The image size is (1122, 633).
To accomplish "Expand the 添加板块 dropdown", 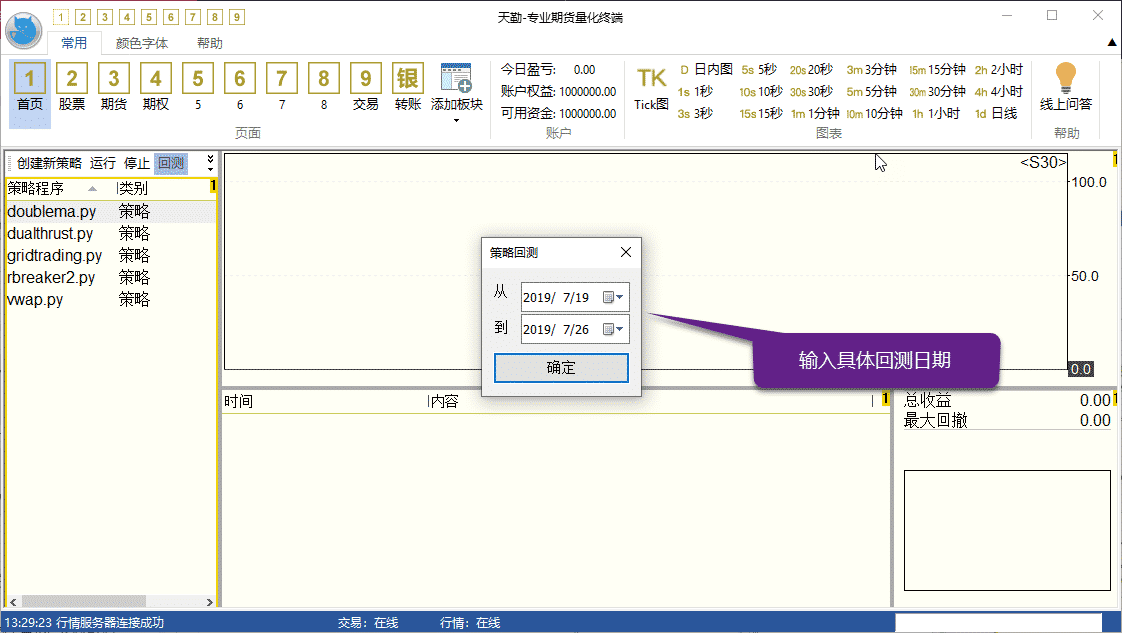I will pyautogui.click(x=457, y=120).
